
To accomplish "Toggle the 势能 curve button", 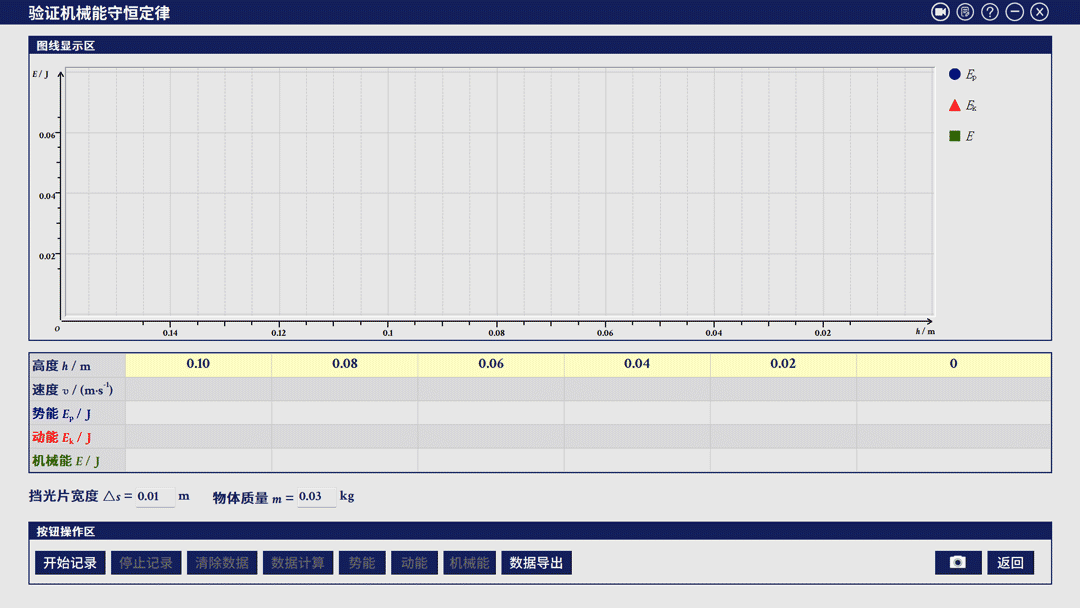I will click(362, 563).
